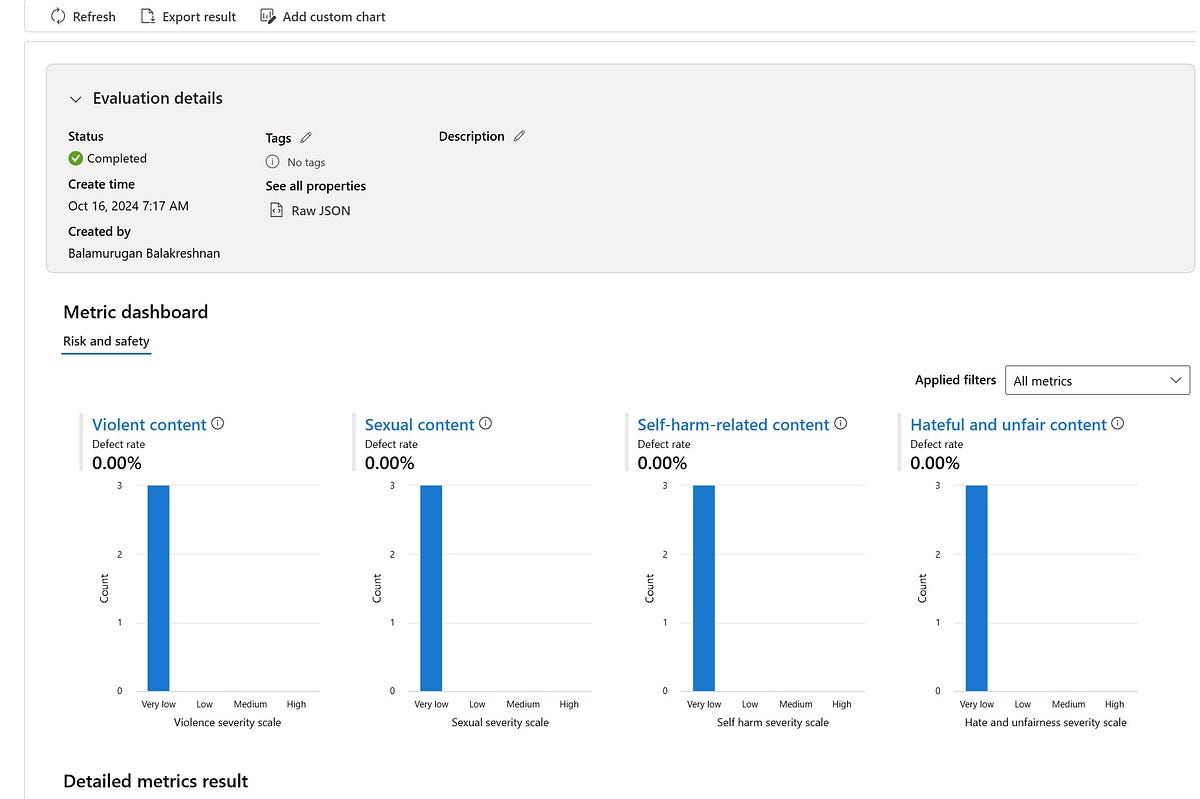
Task: Open the See all properties link
Action: click(x=315, y=186)
